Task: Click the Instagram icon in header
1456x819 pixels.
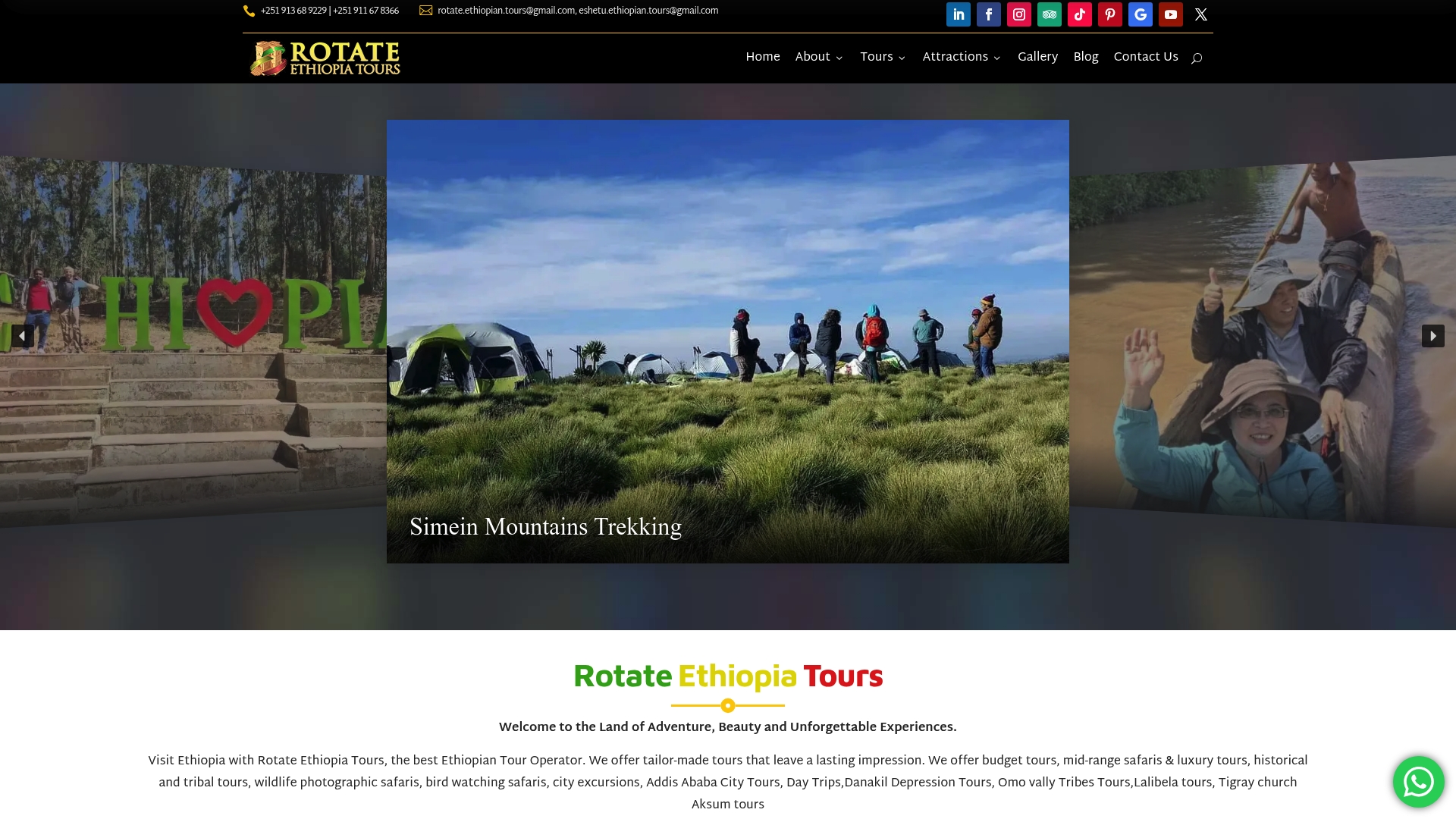Action: tap(1018, 14)
